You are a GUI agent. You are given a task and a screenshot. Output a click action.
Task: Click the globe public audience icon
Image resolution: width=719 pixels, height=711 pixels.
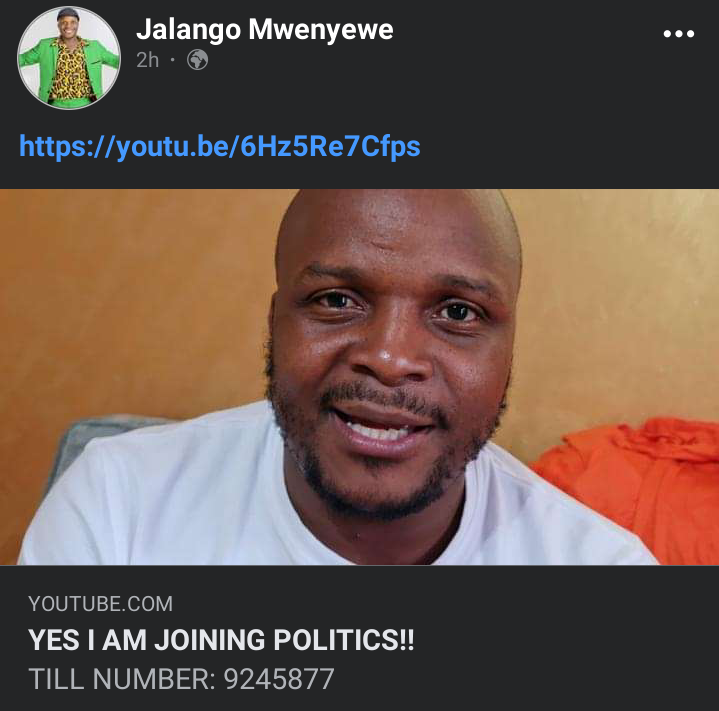(198, 60)
